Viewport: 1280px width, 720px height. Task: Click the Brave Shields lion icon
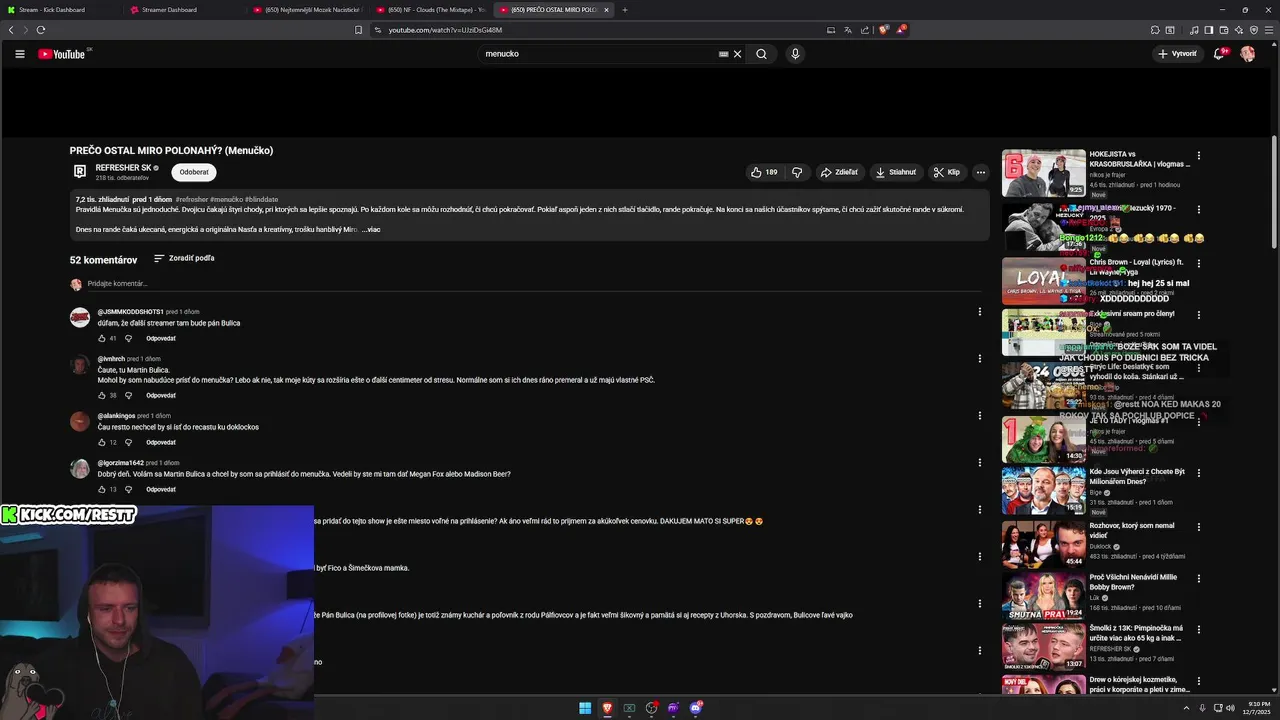(x=883, y=30)
